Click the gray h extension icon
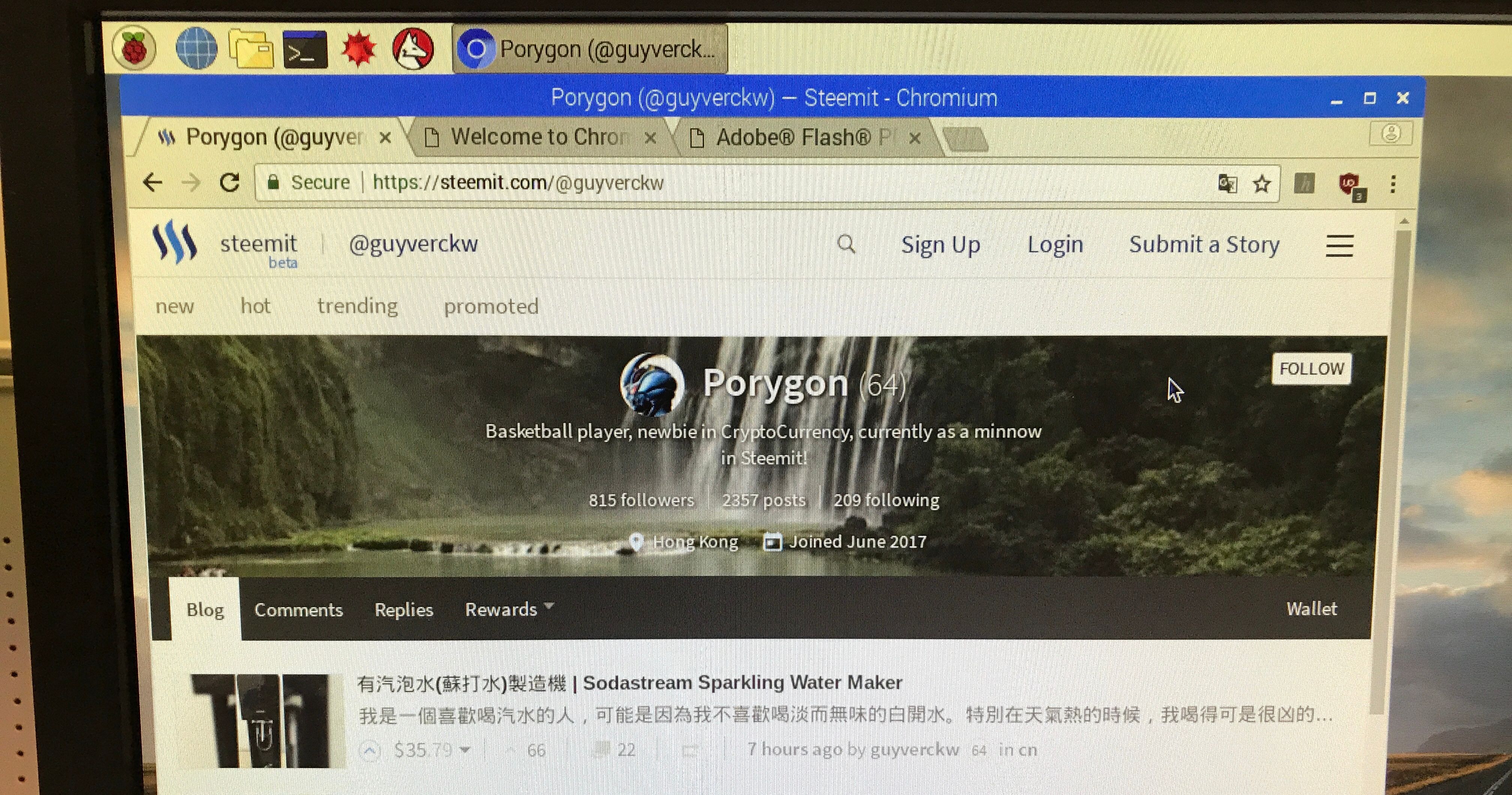1512x795 pixels. point(1304,184)
